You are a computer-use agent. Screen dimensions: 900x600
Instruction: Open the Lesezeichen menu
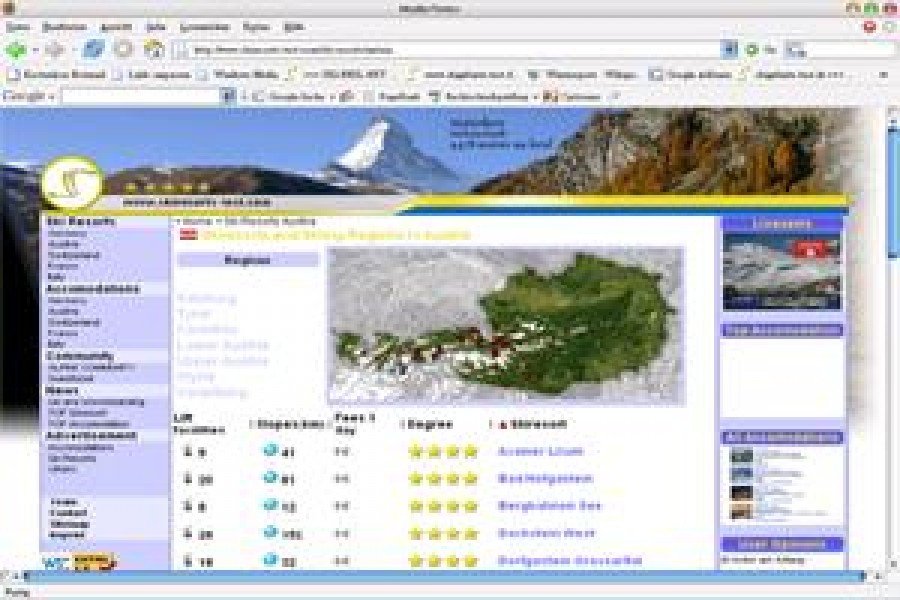tap(205, 27)
